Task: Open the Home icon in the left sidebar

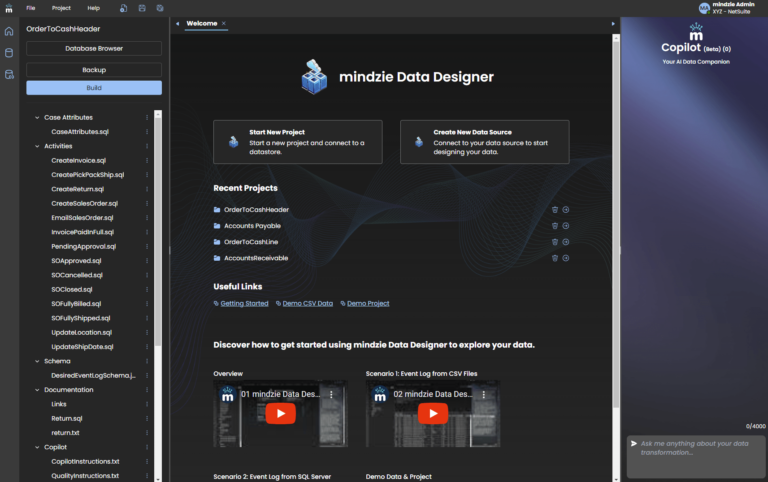Action: [9, 31]
